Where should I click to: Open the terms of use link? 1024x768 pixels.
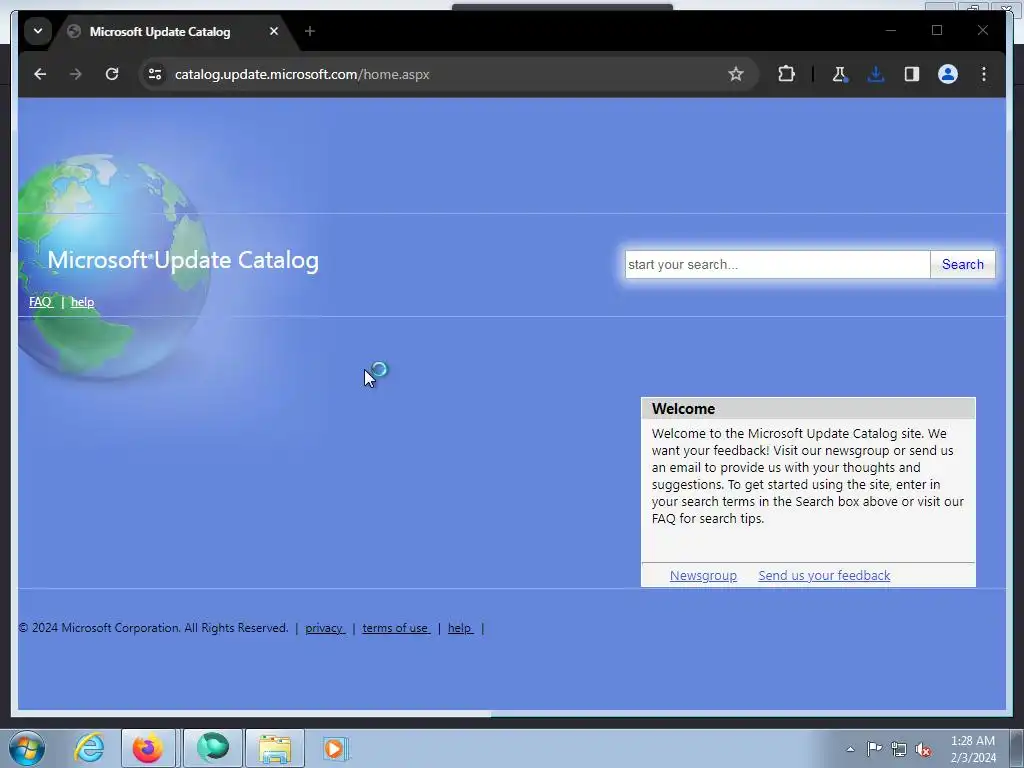[396, 628]
